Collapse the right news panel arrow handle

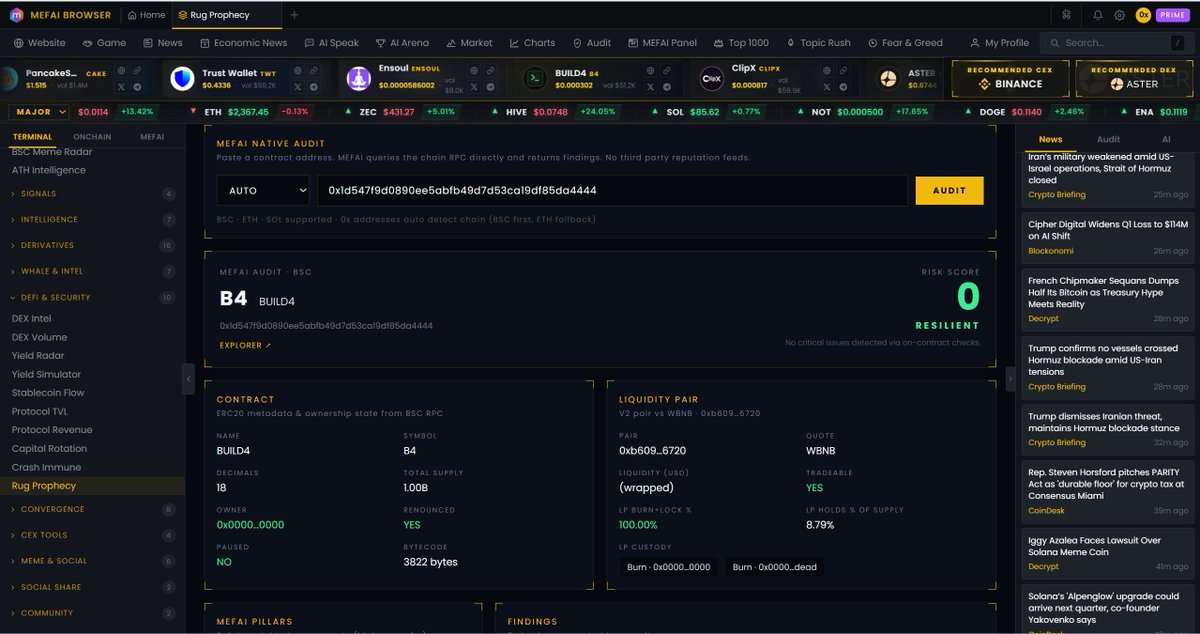1010,379
